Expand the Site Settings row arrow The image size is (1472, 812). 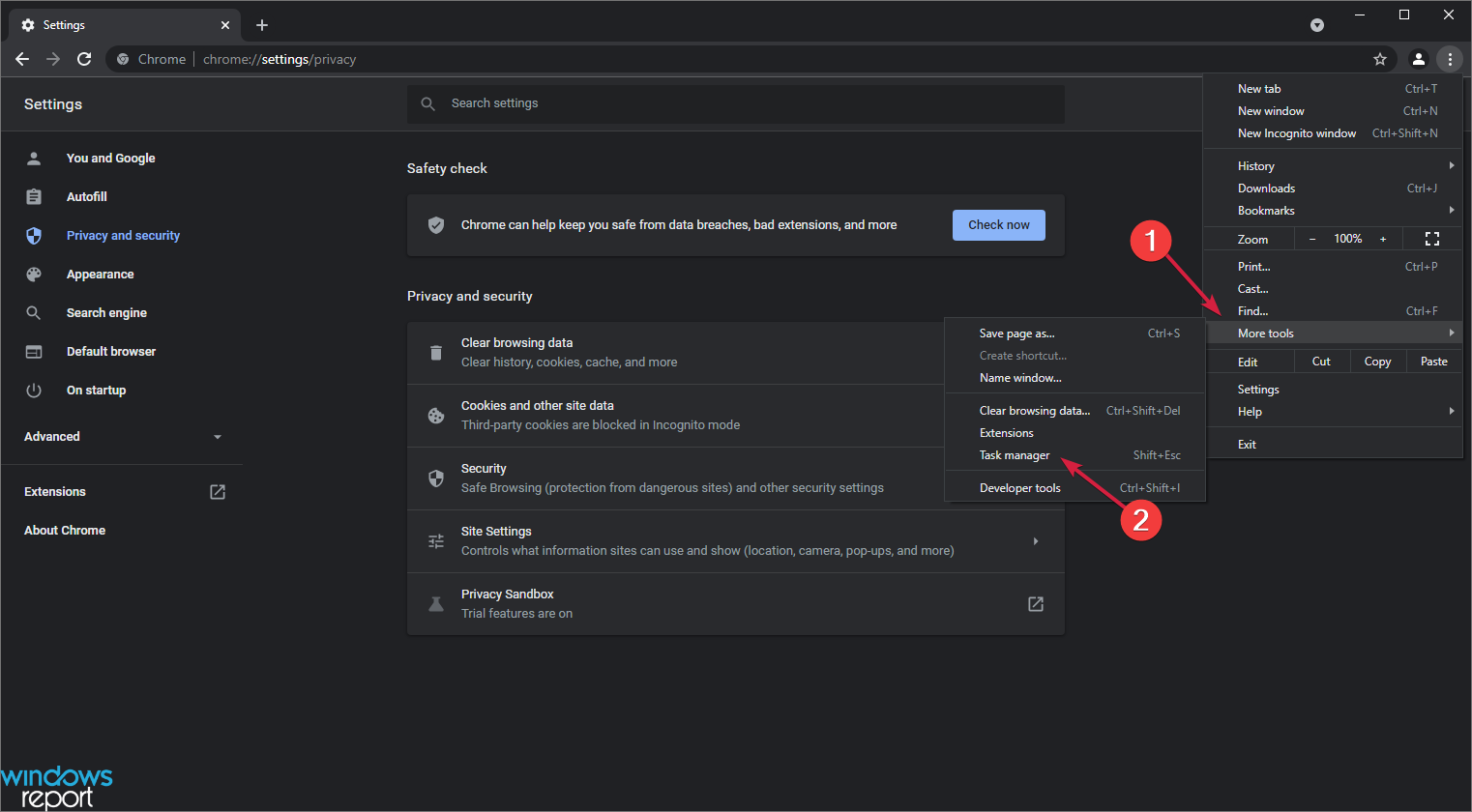[x=1036, y=541]
